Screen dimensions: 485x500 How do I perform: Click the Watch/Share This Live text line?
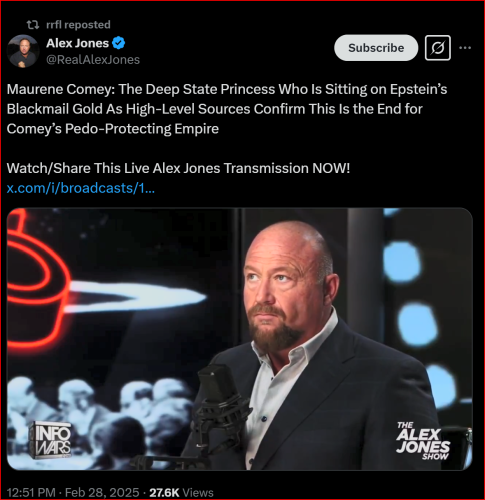coord(178,168)
